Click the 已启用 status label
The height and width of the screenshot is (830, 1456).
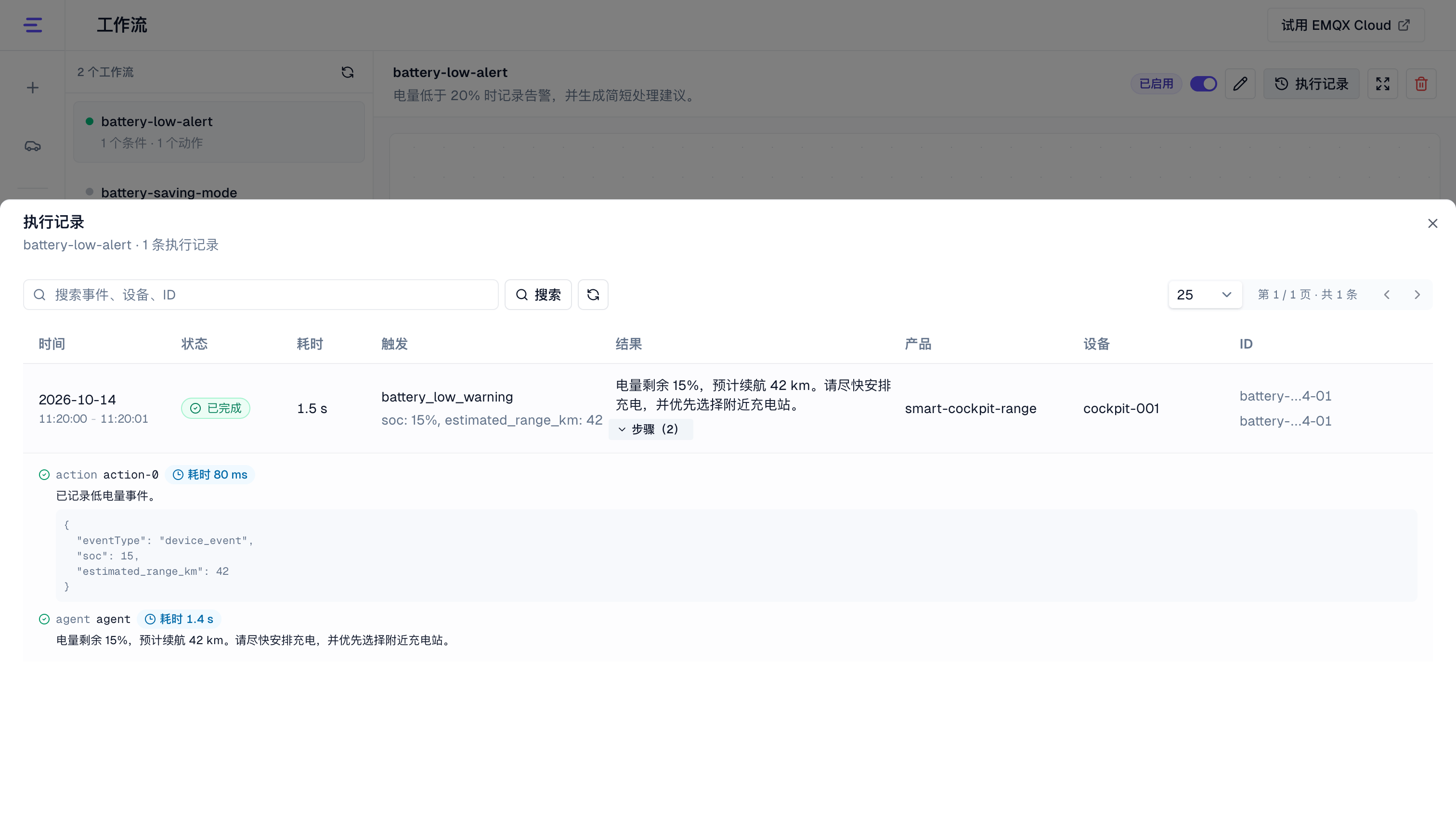[1156, 84]
